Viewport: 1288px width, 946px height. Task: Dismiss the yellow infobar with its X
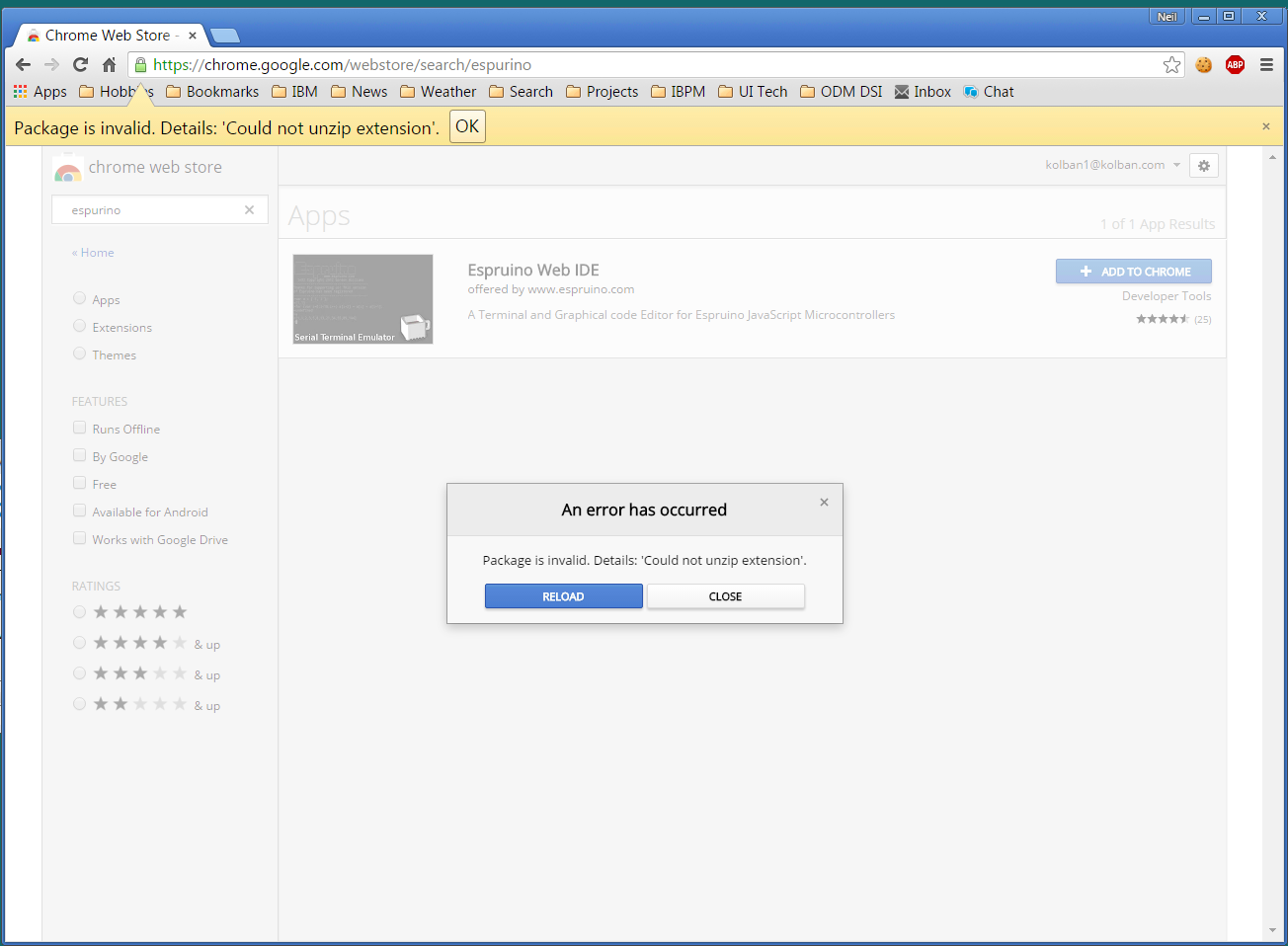(x=1266, y=126)
